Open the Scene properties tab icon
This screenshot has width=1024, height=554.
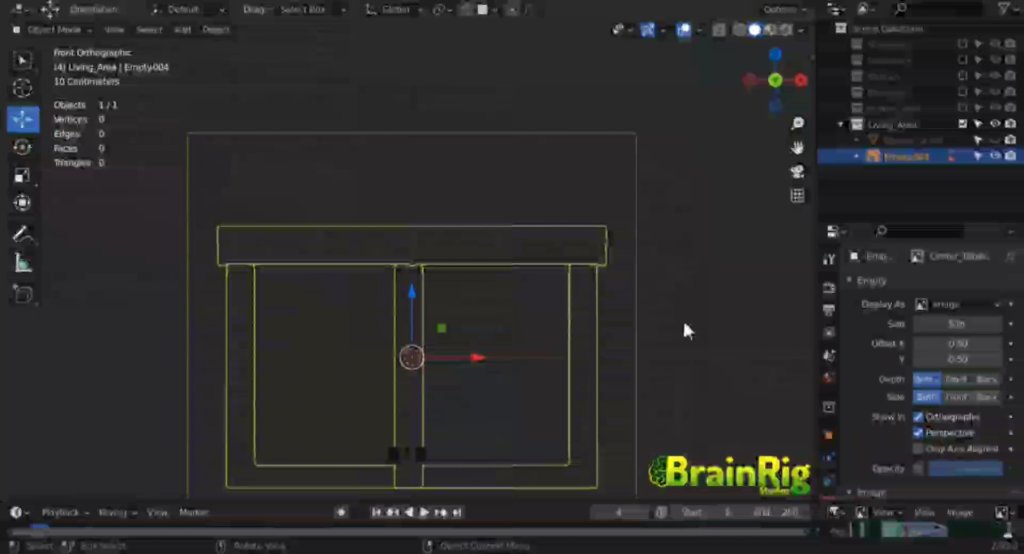[x=829, y=355]
